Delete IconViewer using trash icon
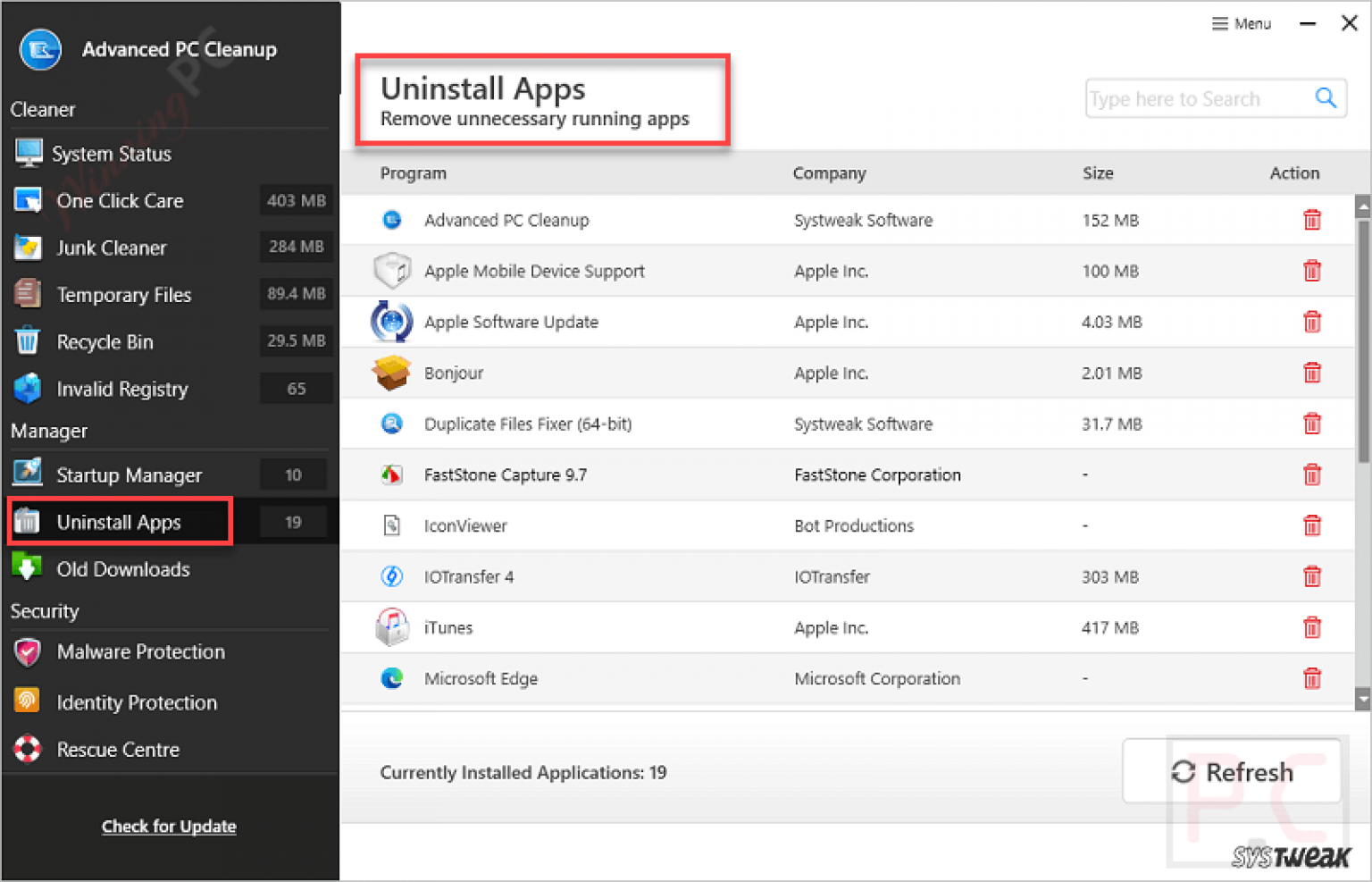 click(x=1311, y=525)
